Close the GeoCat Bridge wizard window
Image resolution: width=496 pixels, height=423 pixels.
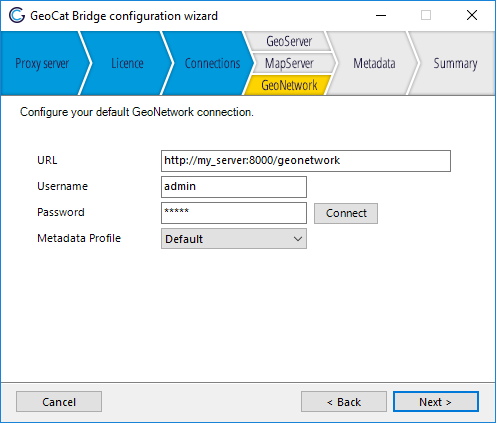coord(472,15)
